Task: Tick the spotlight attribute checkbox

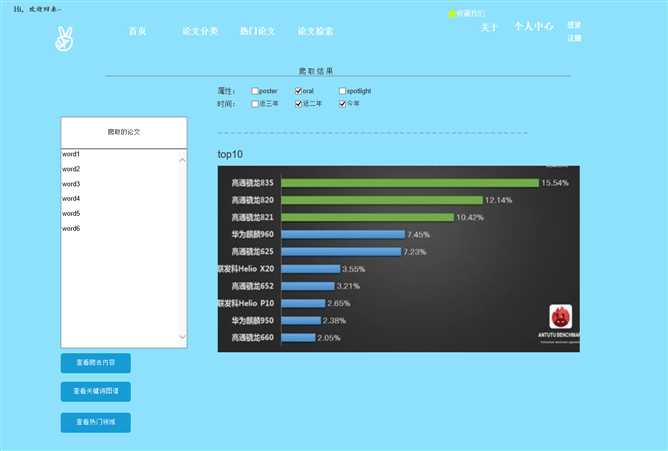Action: tap(342, 91)
